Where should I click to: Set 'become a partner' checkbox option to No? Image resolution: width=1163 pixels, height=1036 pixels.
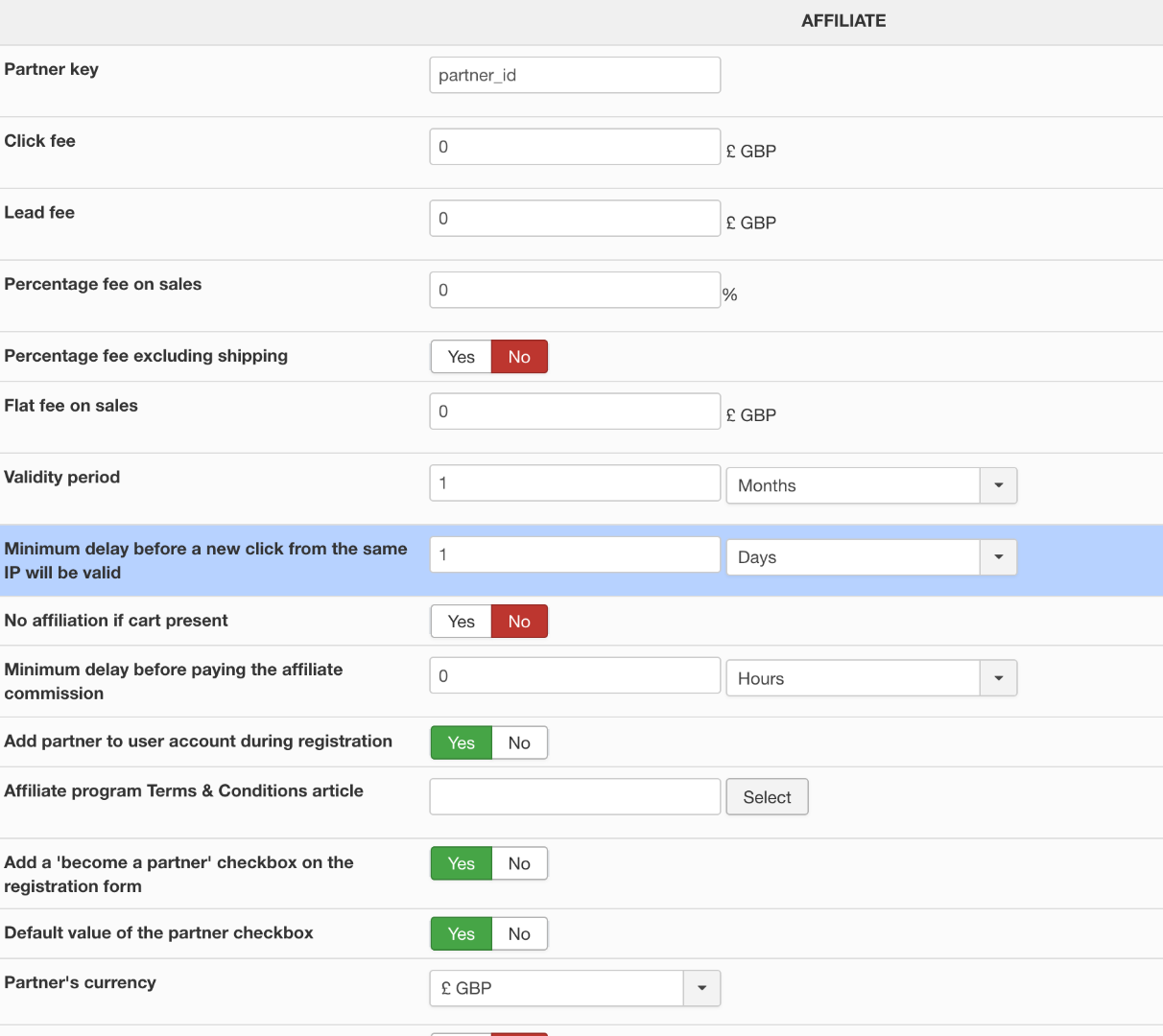[x=519, y=863]
